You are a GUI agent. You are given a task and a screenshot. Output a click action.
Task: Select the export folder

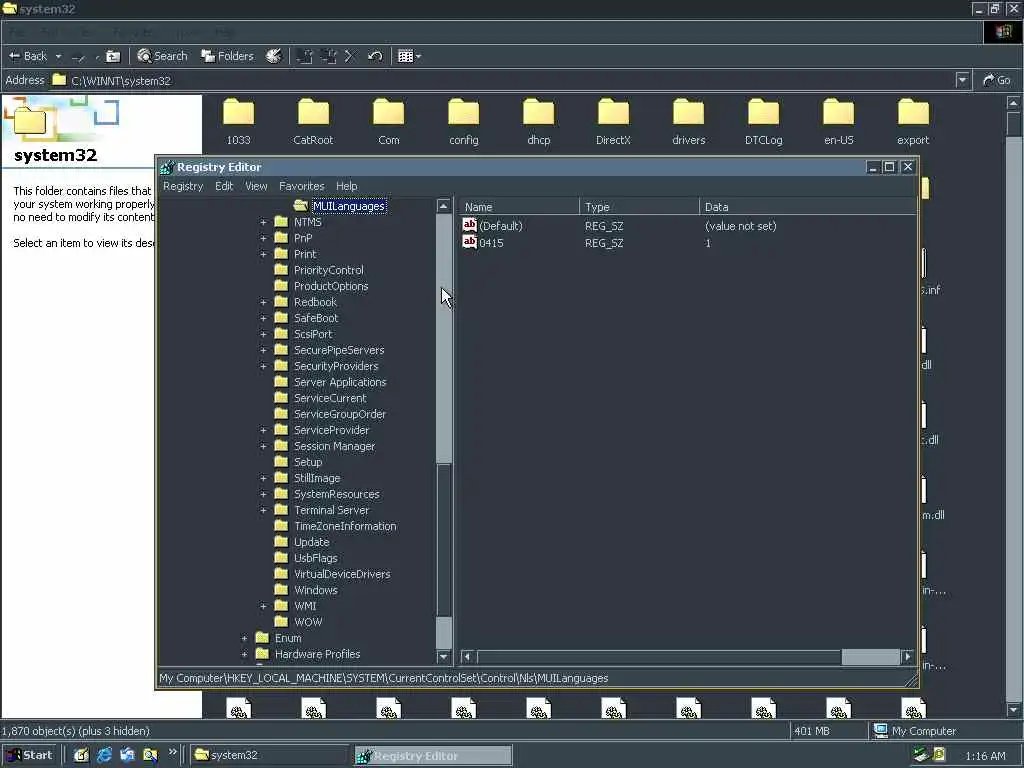[913, 122]
